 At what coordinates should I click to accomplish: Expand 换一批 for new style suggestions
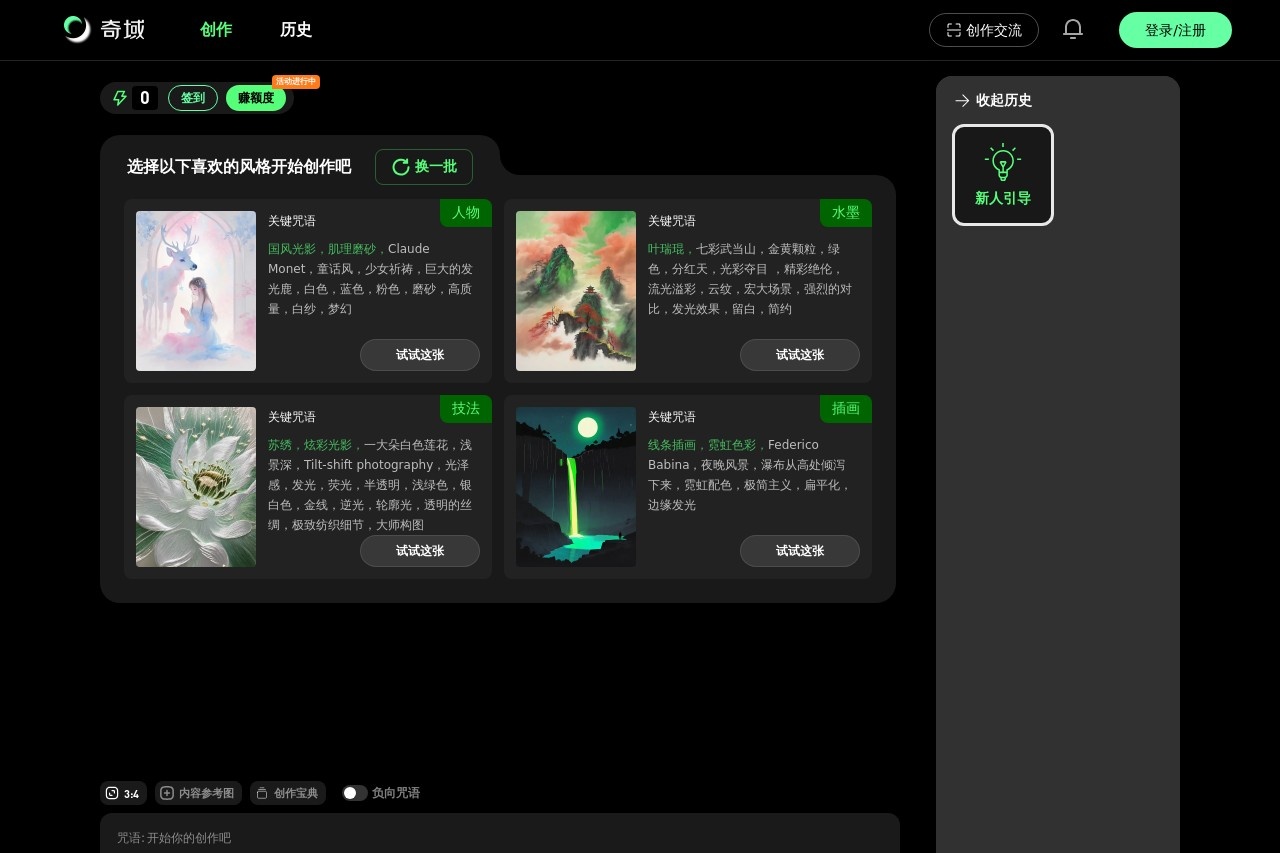424,167
